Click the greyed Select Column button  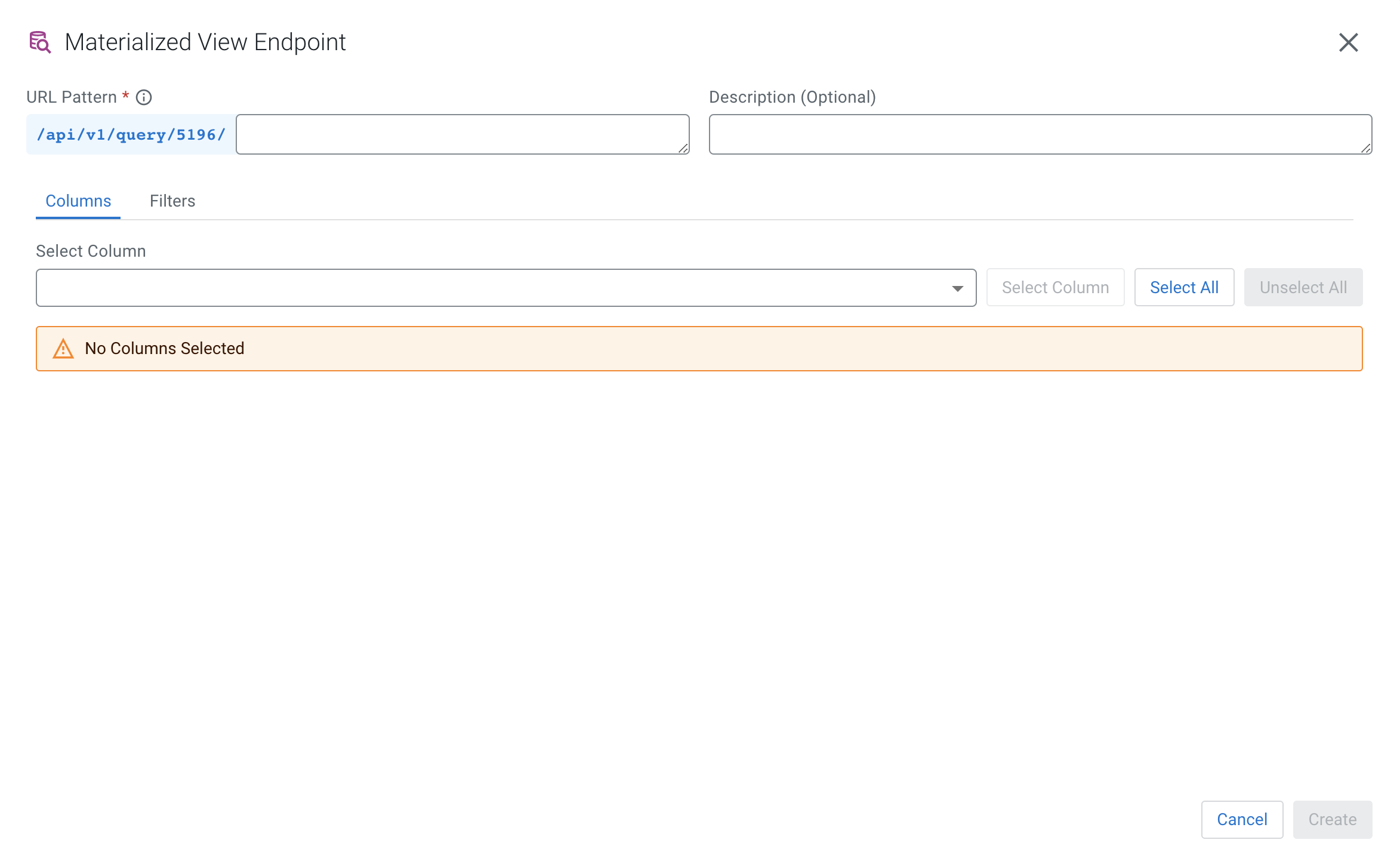[1055, 288]
